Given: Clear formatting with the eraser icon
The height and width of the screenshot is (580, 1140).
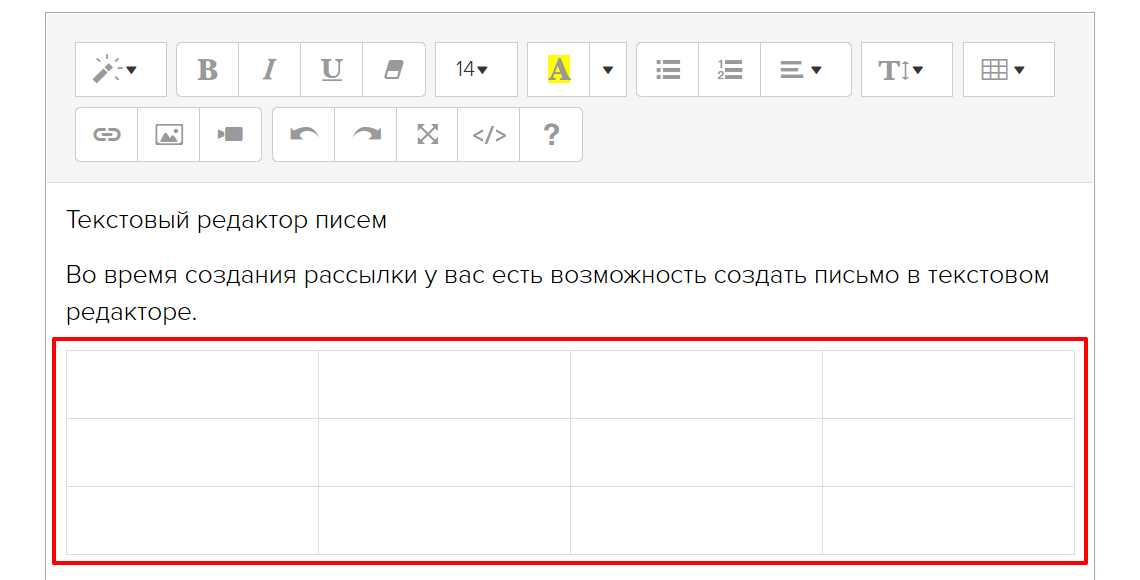Looking at the screenshot, I should tap(393, 70).
